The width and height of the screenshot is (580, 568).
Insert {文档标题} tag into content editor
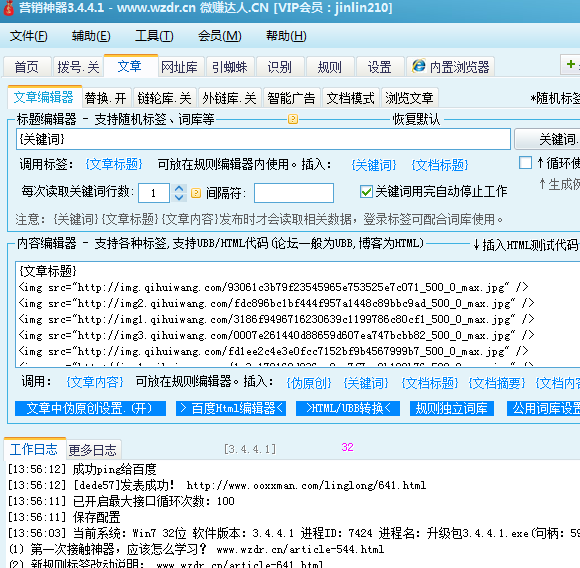click(430, 383)
